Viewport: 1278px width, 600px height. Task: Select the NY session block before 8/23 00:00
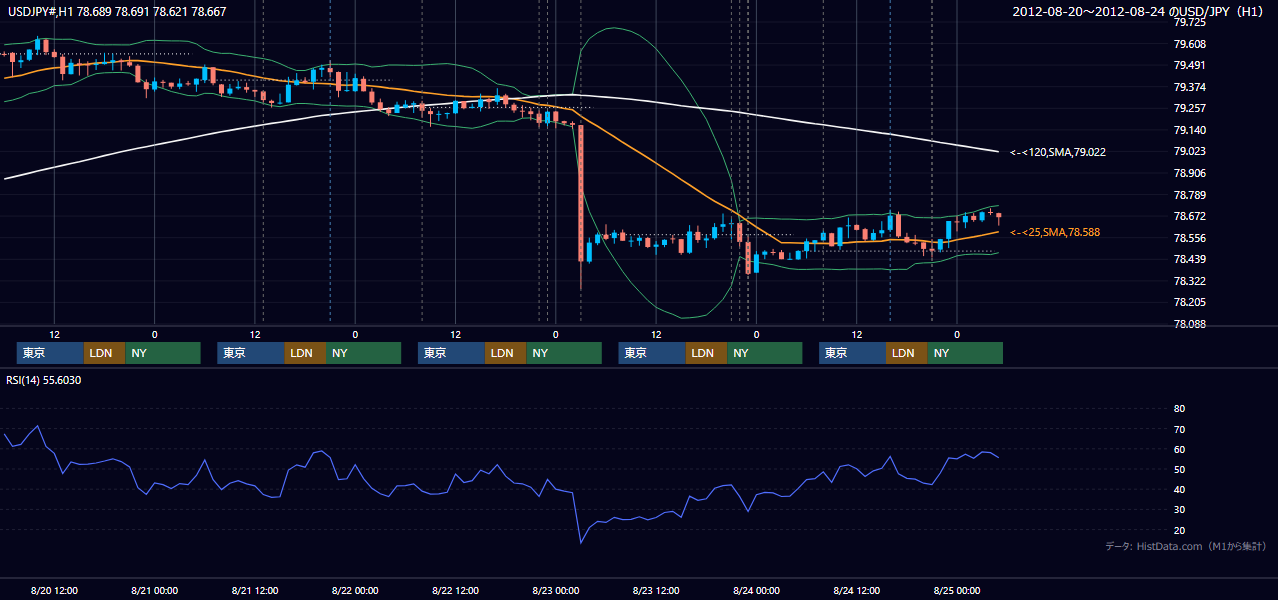[564, 353]
